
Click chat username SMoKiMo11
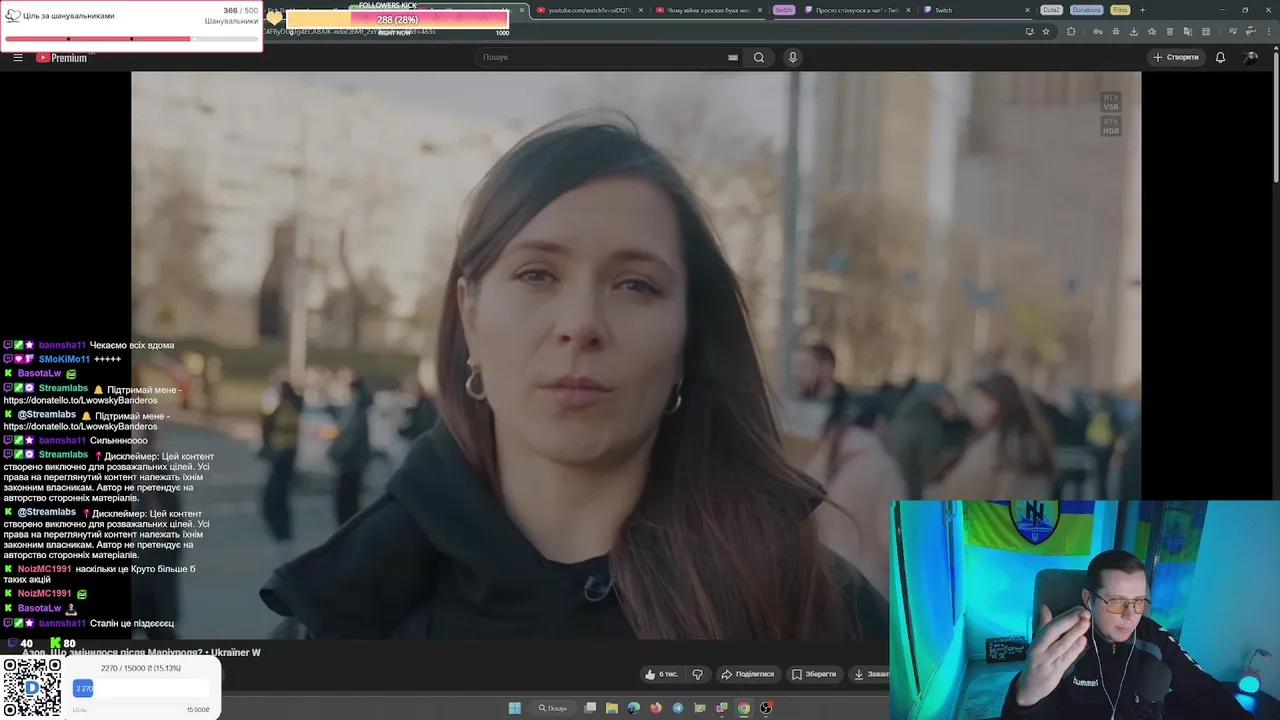(x=64, y=359)
